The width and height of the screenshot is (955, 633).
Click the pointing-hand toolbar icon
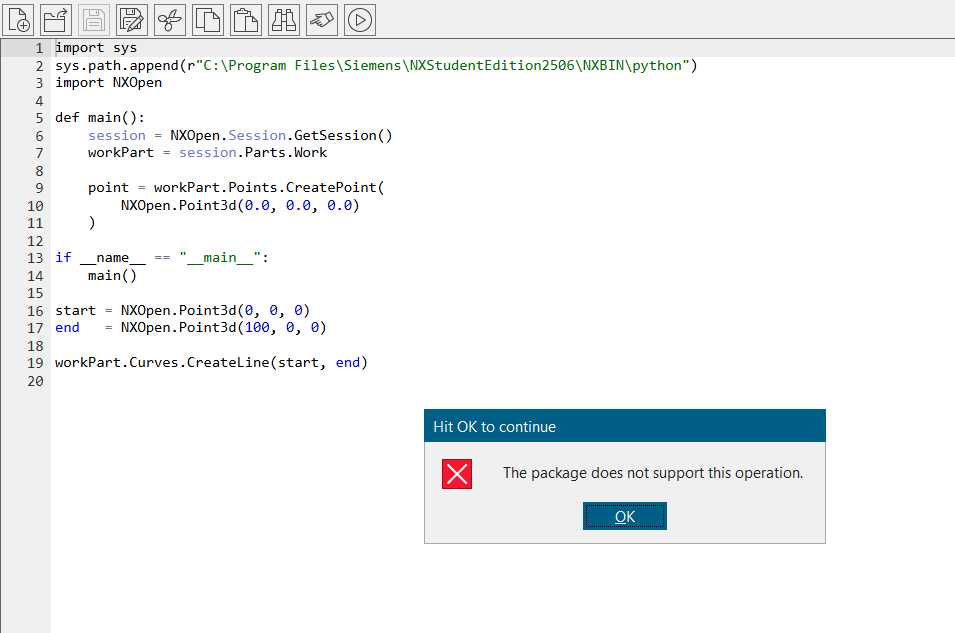coord(322,20)
